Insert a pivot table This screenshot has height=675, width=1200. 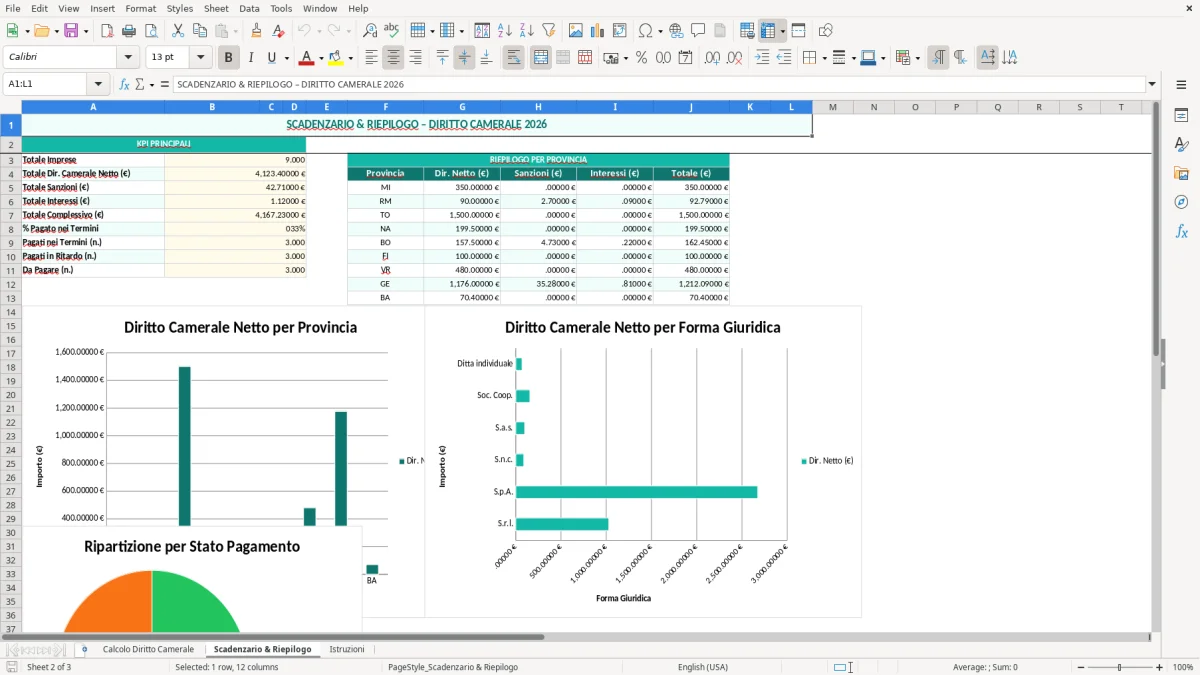[x=620, y=31]
